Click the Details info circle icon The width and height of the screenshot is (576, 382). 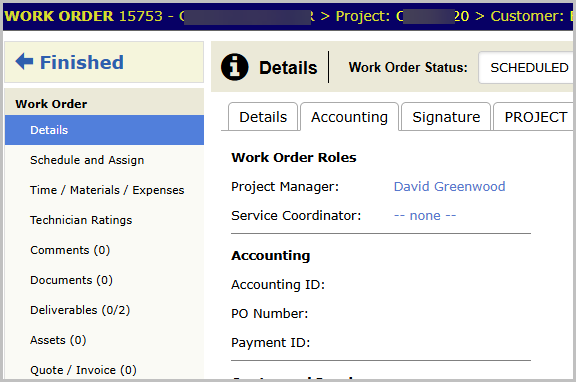click(234, 67)
